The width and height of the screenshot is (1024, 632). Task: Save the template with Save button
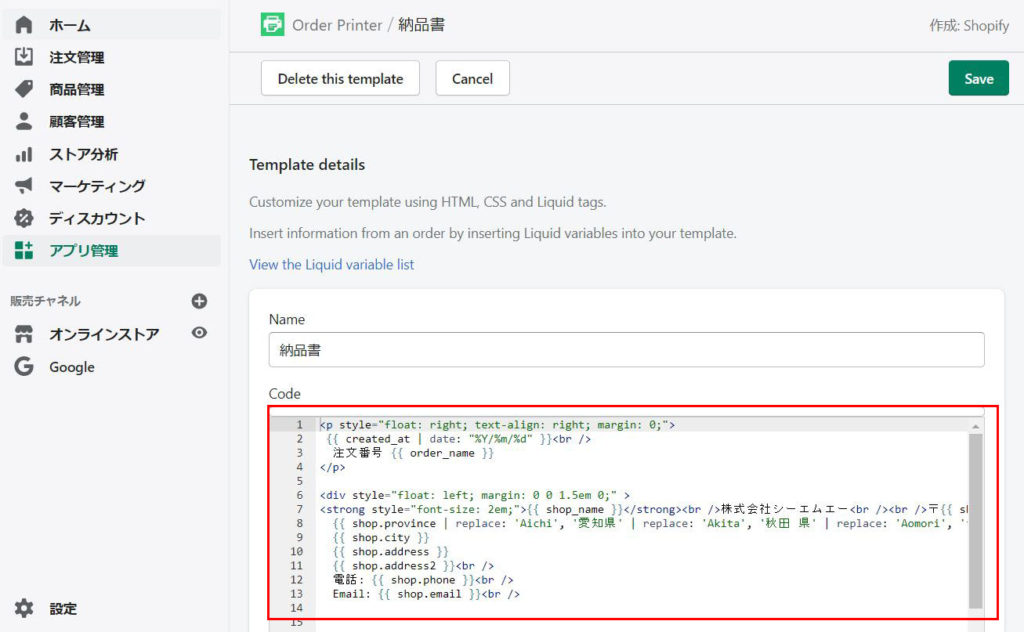[978, 78]
